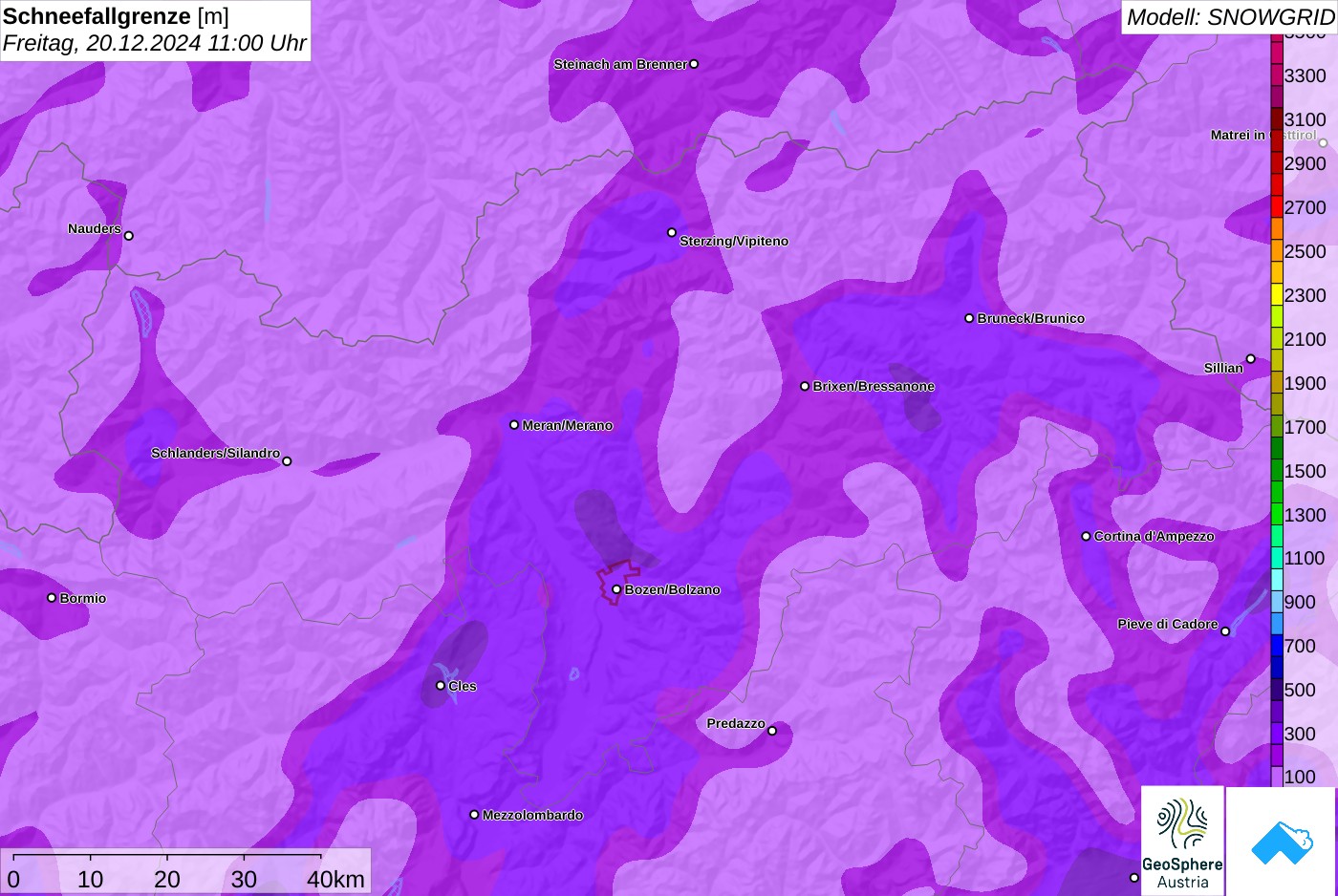1338x896 pixels.
Task: Click the 100 light purple legend color
Action: coord(1277,777)
